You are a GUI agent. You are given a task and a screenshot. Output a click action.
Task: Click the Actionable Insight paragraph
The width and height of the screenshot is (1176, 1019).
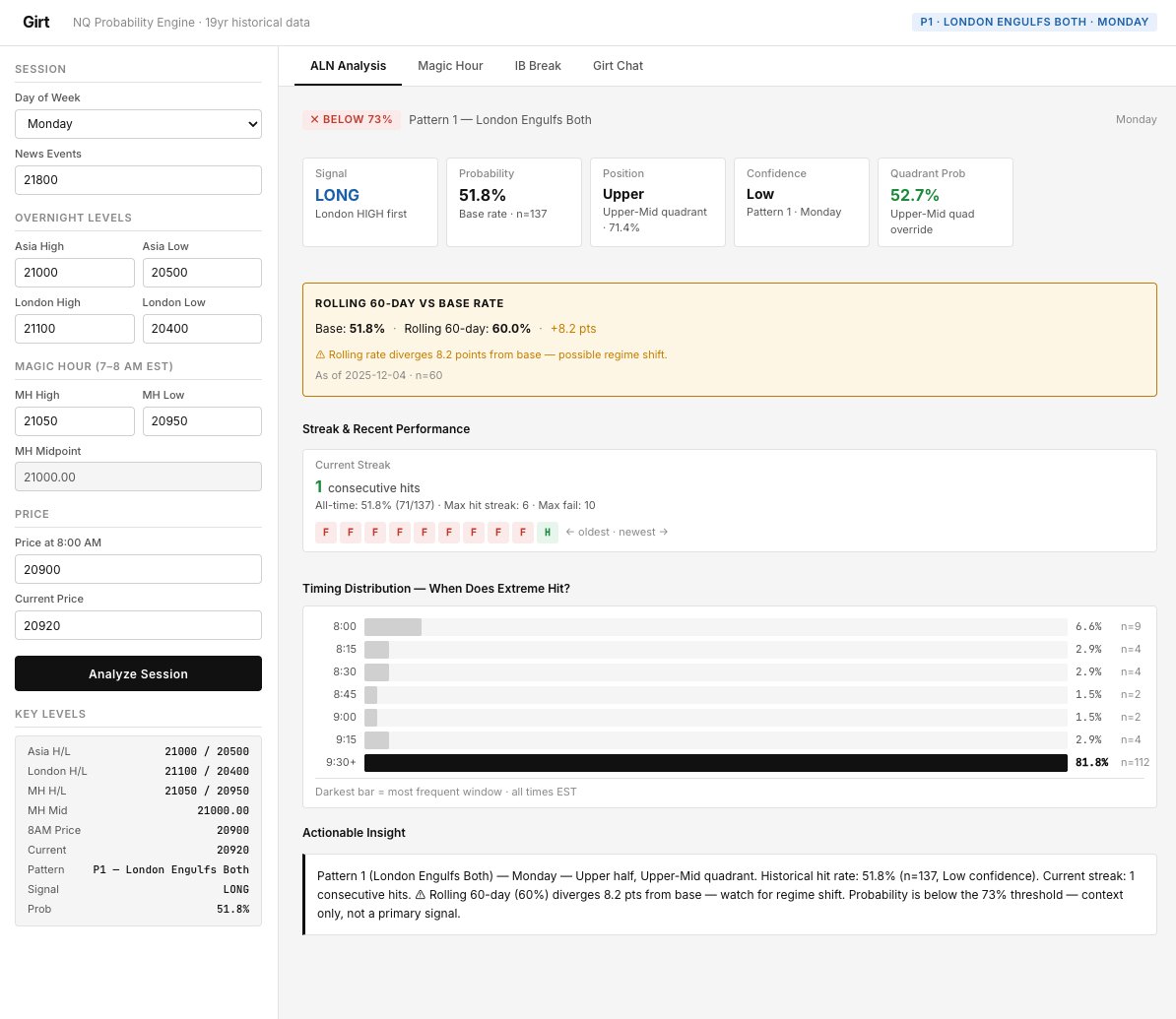point(725,895)
